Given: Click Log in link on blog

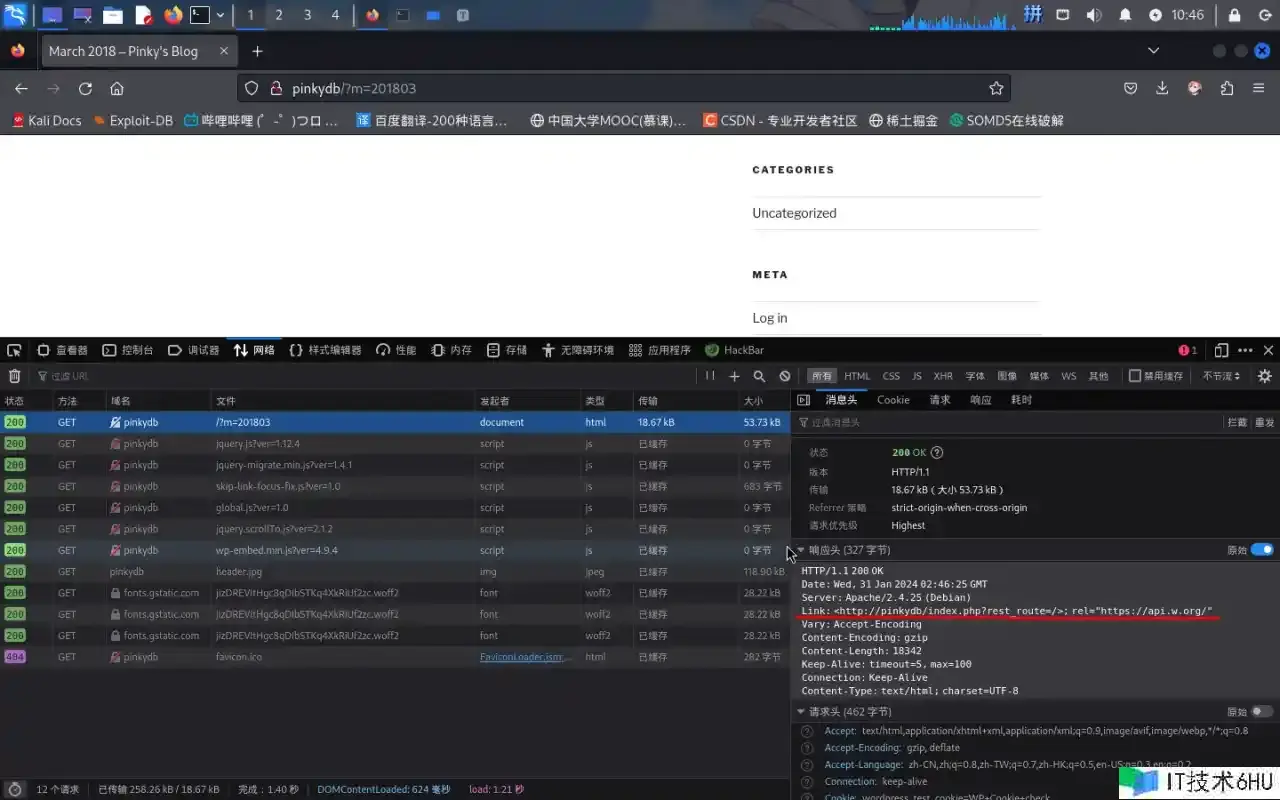Looking at the screenshot, I should (x=770, y=318).
